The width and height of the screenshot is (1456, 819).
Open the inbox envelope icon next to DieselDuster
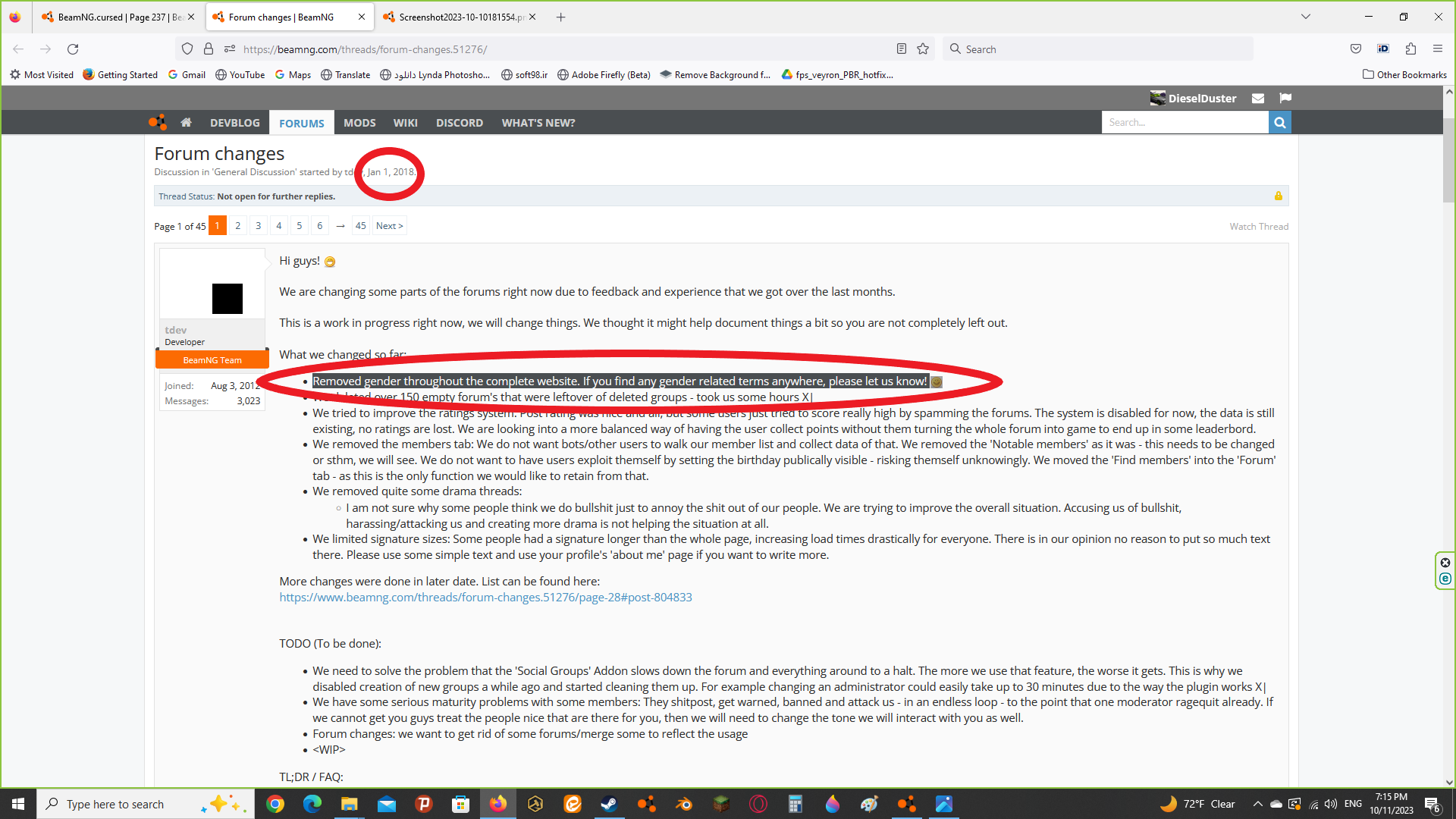click(x=1258, y=98)
